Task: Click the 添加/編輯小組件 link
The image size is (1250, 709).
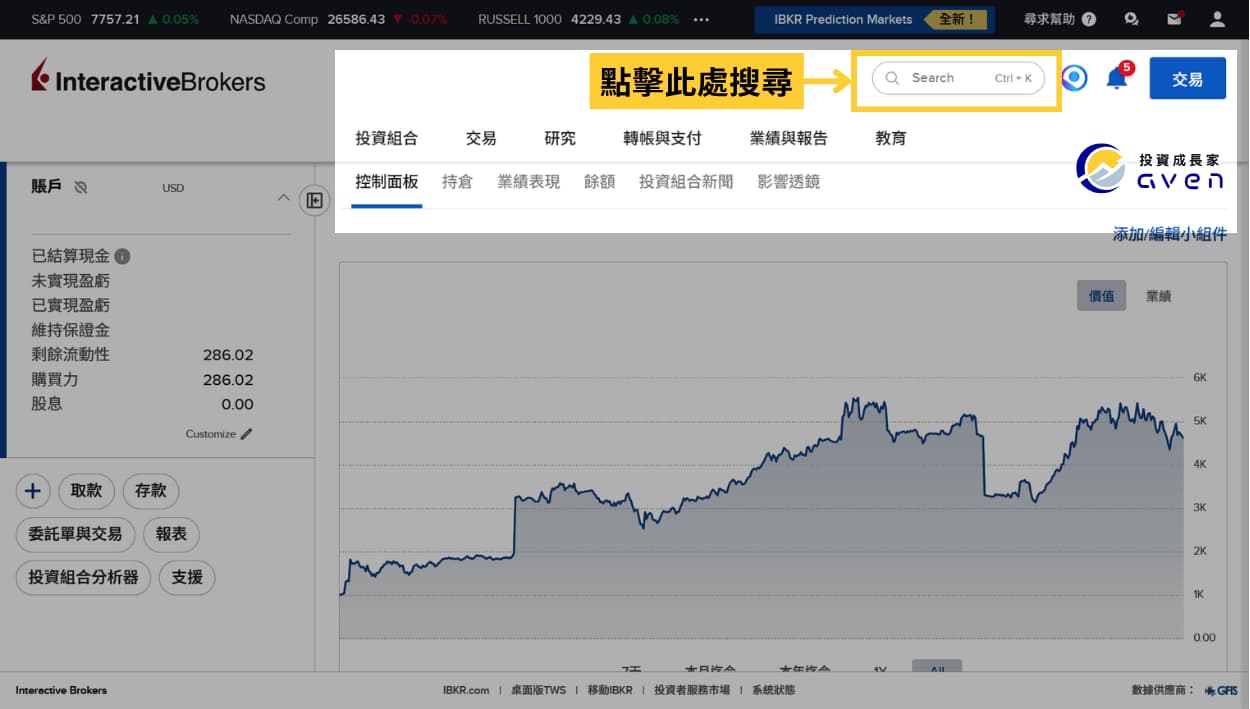Action: [x=1170, y=234]
